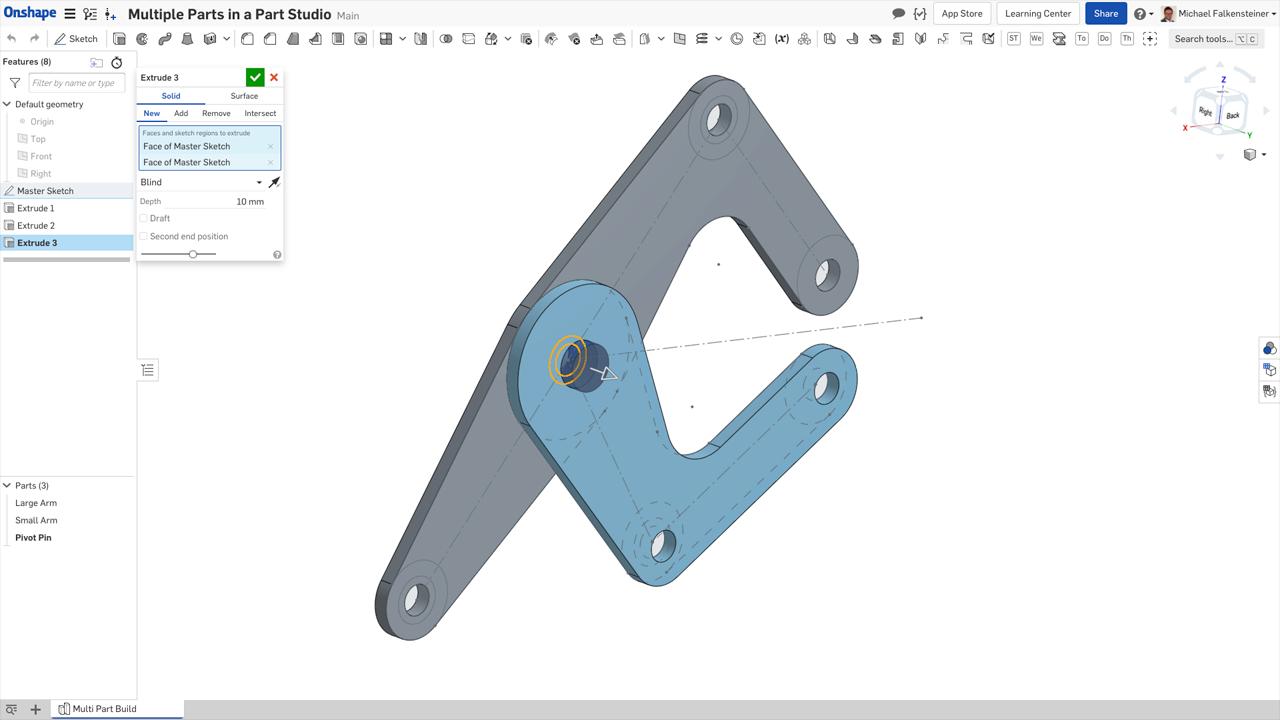The image size is (1280, 720).
Task: Click the Filter by name or type field
Action: [x=76, y=83]
